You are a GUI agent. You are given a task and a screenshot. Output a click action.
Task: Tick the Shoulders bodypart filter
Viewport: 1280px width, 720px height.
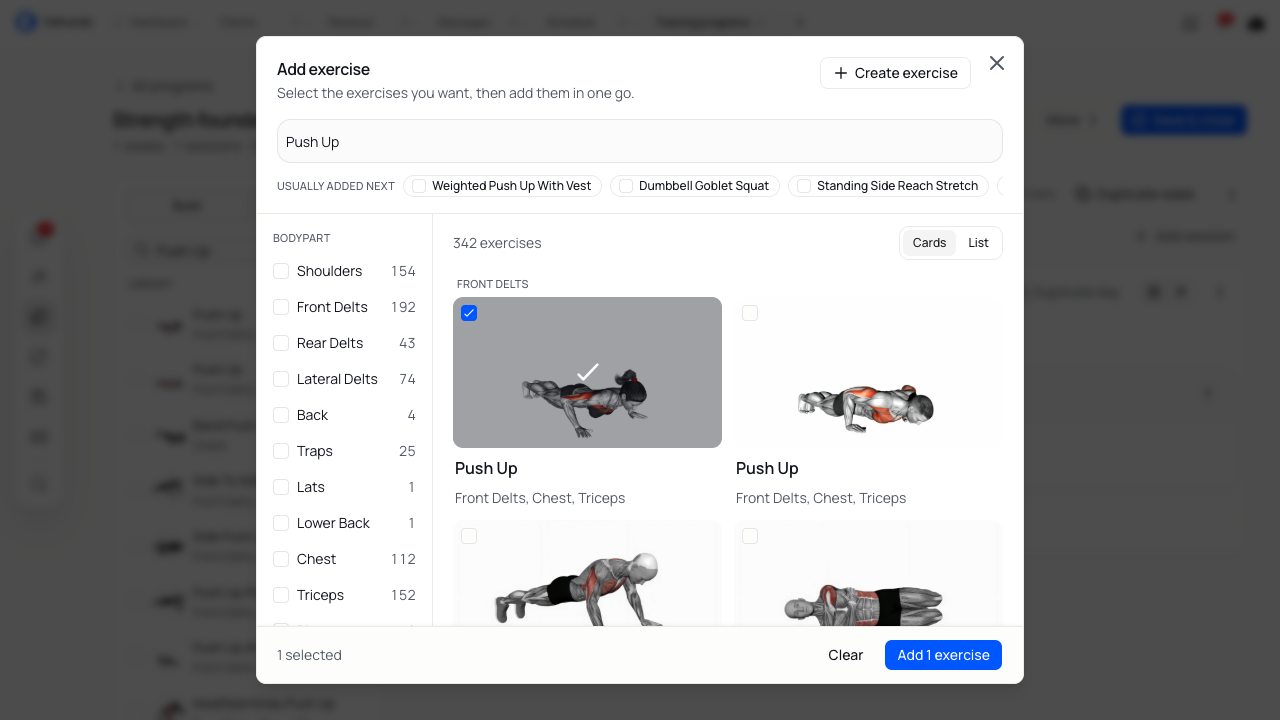tap(281, 271)
